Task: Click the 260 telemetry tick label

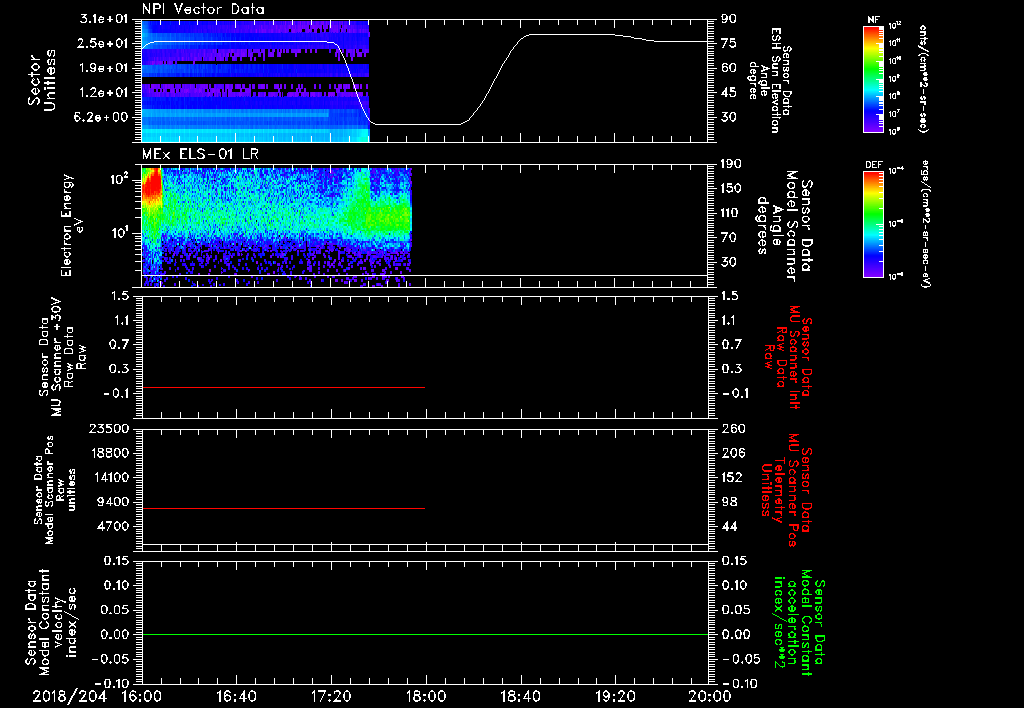Action: [733, 428]
